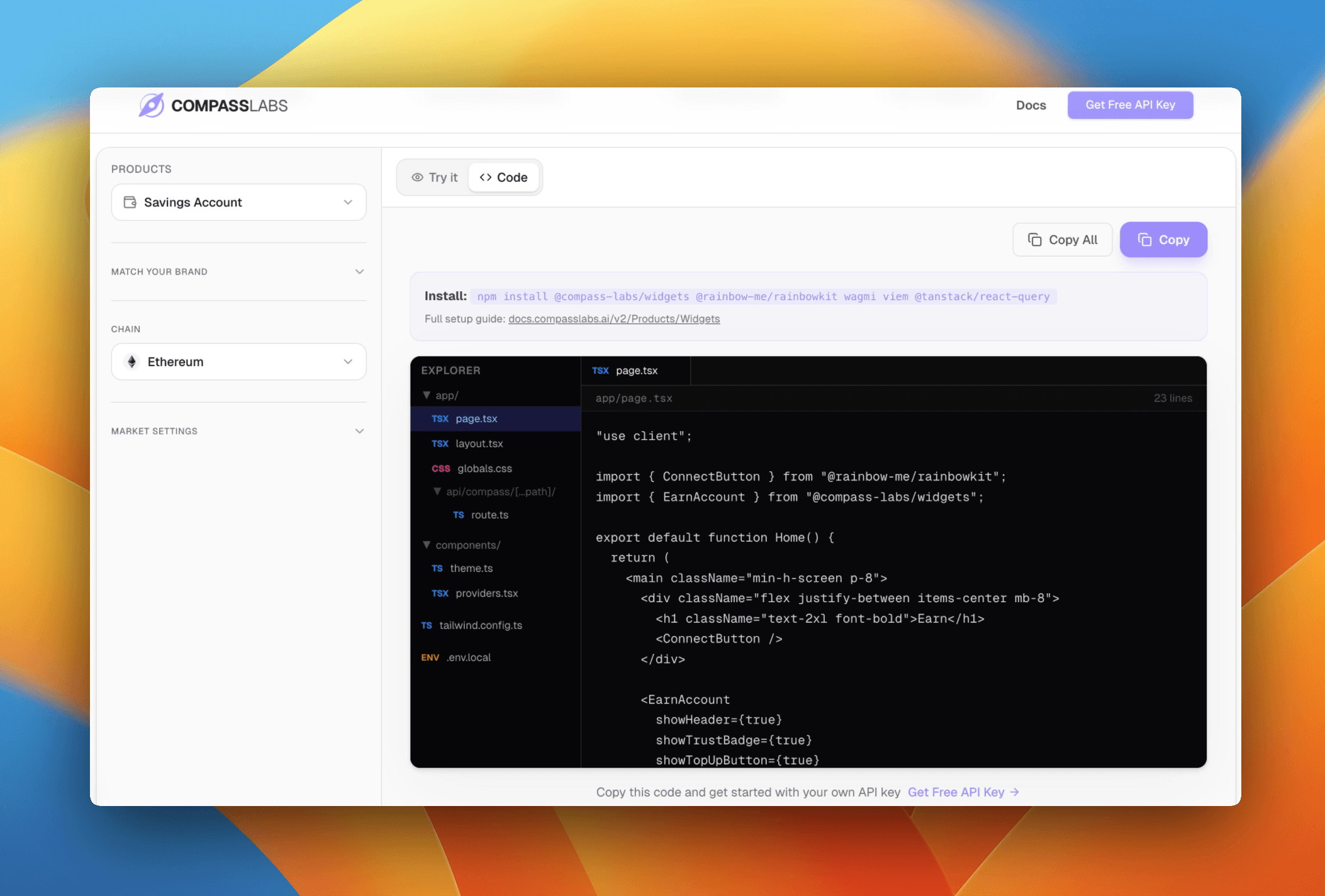Viewport: 1325px width, 896px height.
Task: Select providers.tsx in the file explorer
Action: click(486, 593)
